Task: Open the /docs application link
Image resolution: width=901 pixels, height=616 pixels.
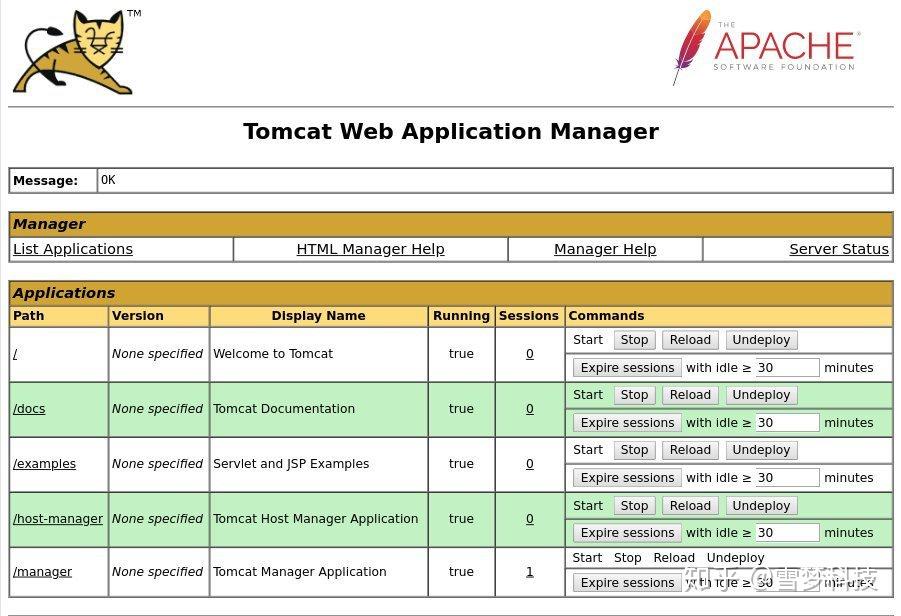Action: click(29, 408)
